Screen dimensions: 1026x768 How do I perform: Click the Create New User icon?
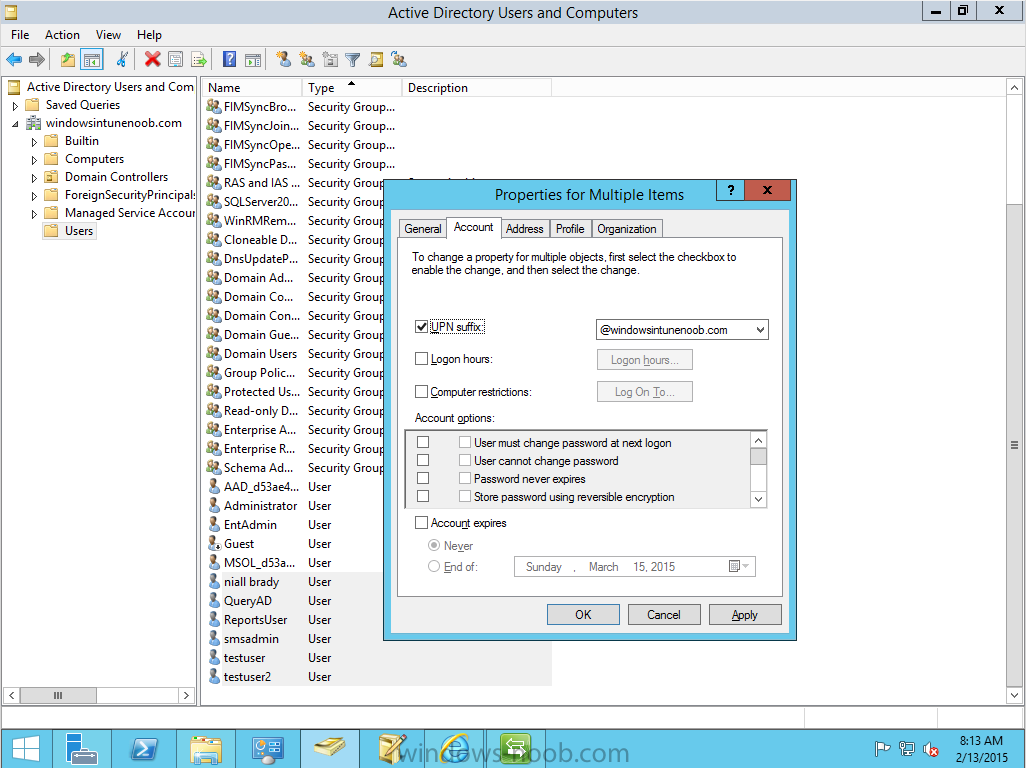[x=283, y=60]
